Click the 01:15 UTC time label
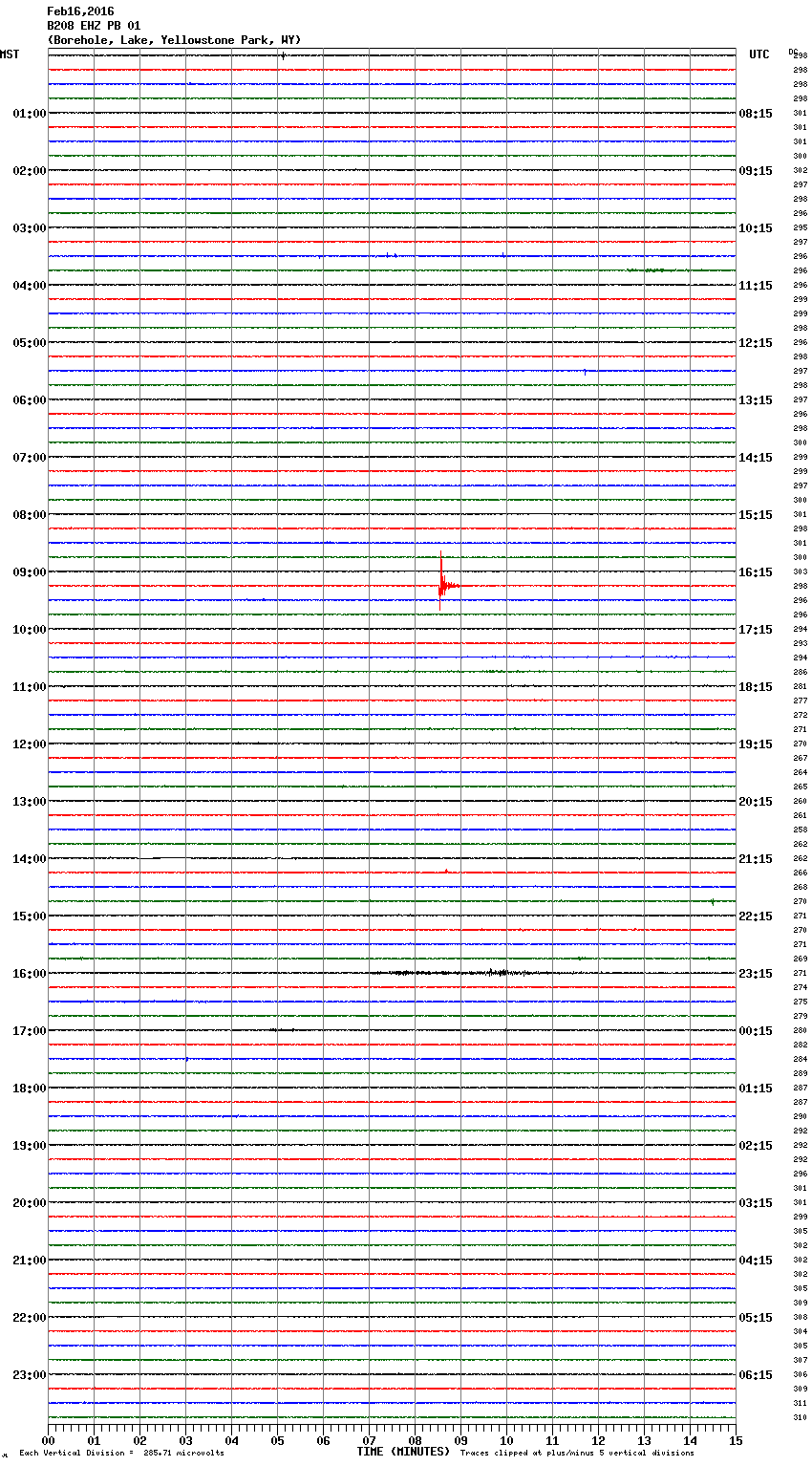This screenshot has width=812, height=1466. [756, 1089]
